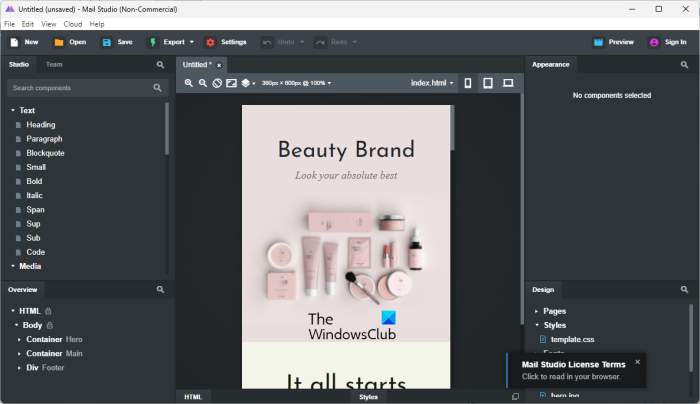Click the search icon in Appearance panel
The height and width of the screenshot is (404, 700).
(684, 64)
